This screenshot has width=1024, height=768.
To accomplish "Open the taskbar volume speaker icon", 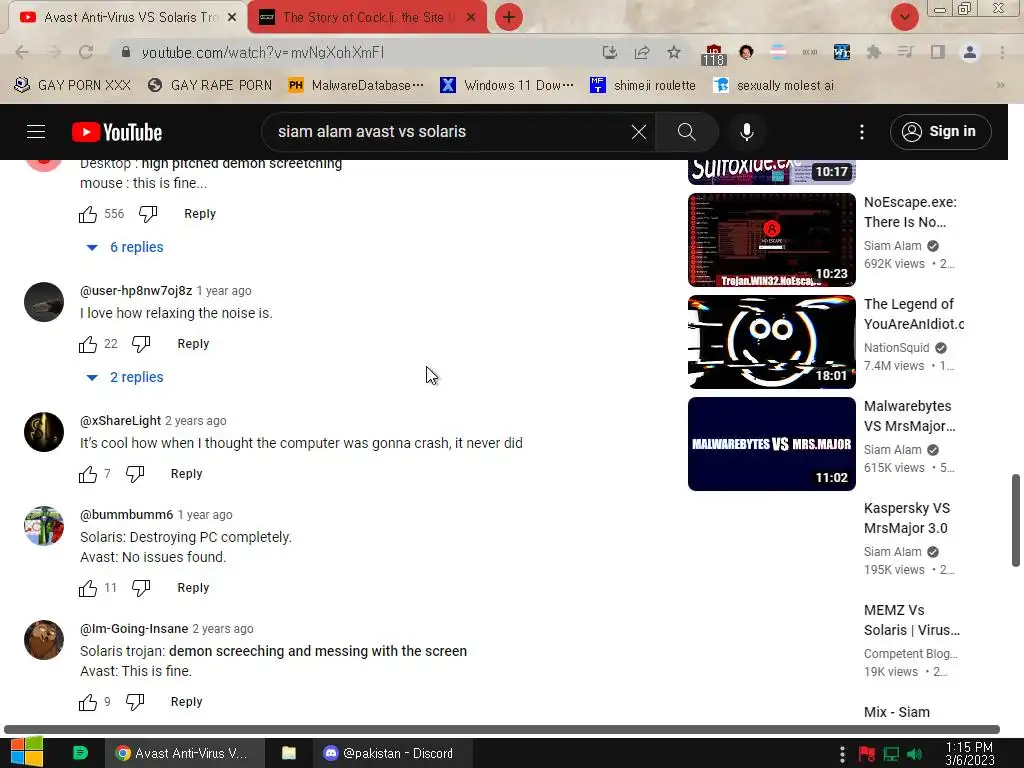I will [914, 754].
